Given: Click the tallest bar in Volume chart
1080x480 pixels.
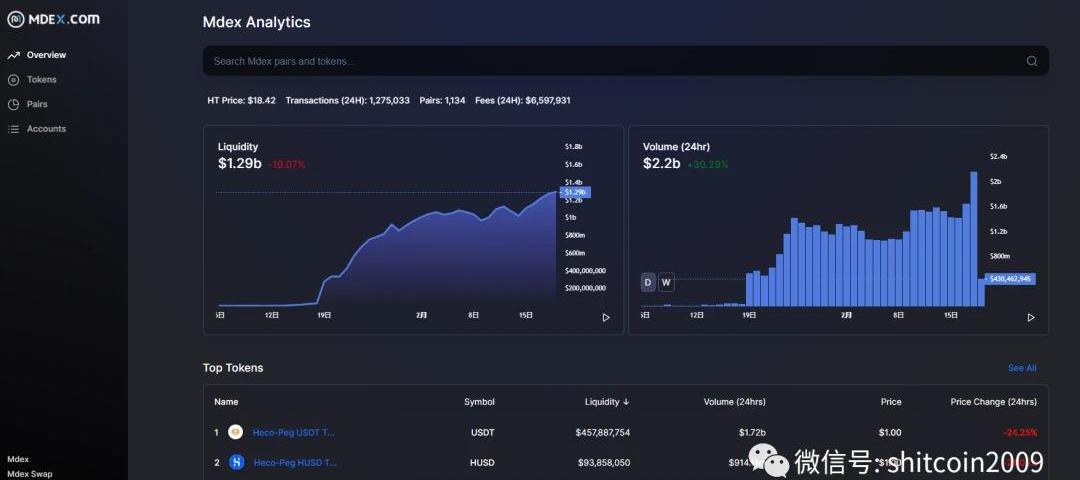Looking at the screenshot, I should 973,240.
